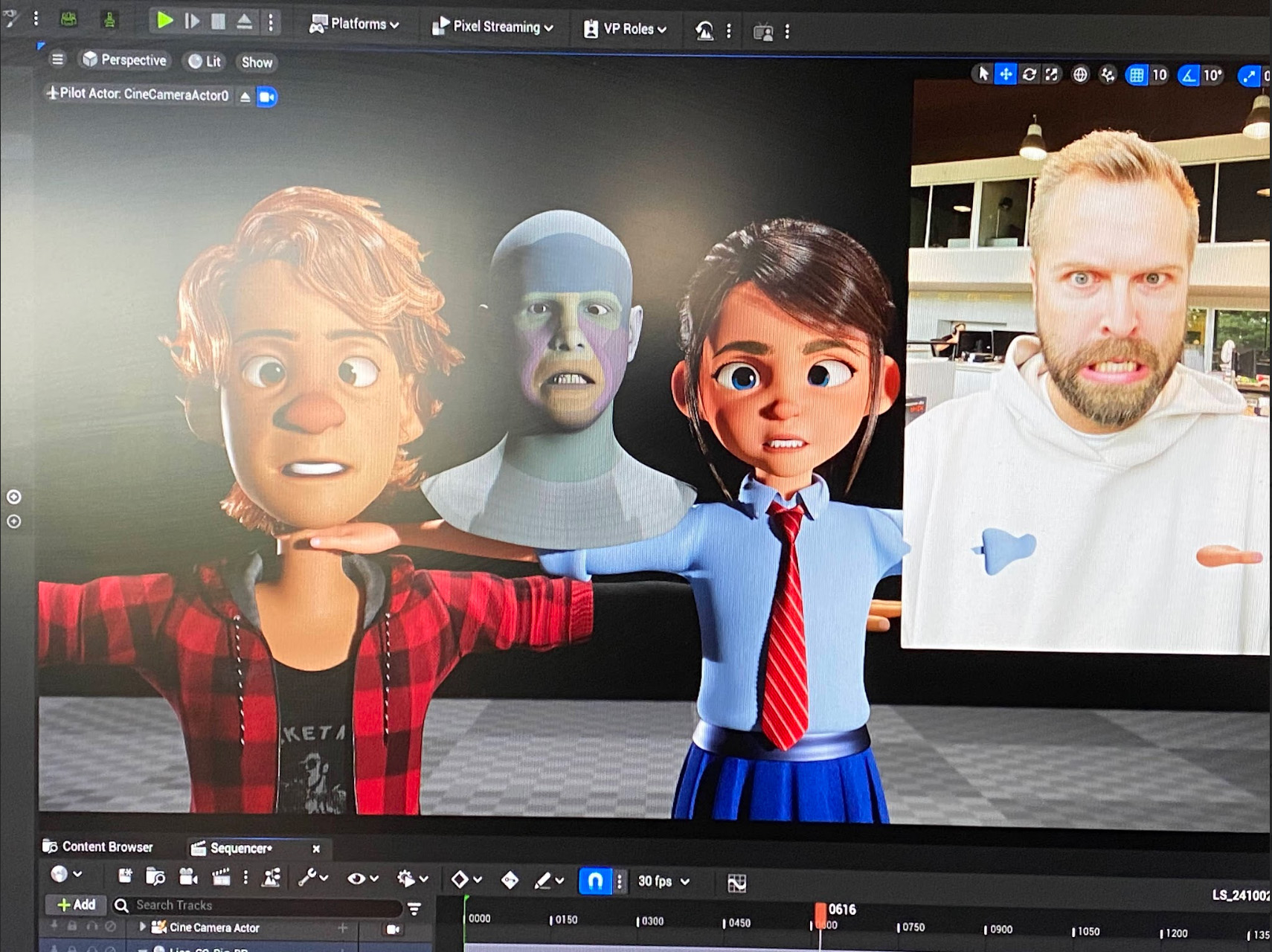Viewport: 1272px width, 952px height.
Task: Click the Sequencer render movie clapperboard
Action: (221, 878)
